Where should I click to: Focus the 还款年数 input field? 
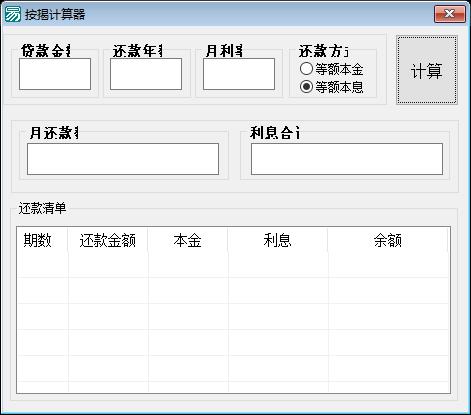coord(146,74)
